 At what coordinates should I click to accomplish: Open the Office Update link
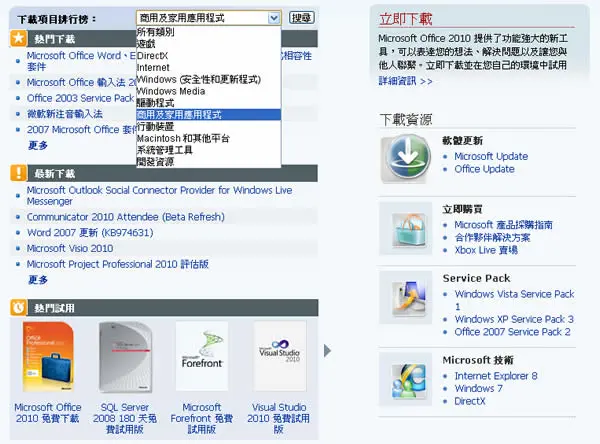(484, 169)
